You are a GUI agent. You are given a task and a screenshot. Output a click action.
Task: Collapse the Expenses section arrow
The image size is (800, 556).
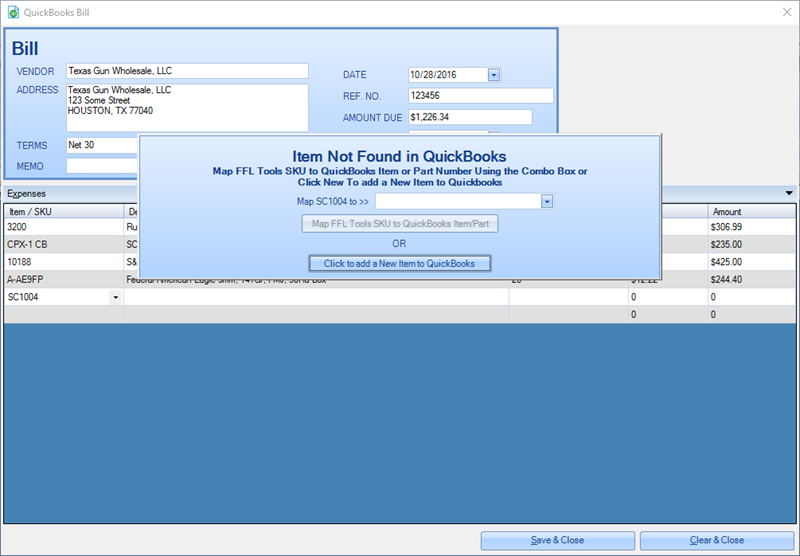pyautogui.click(x=789, y=193)
